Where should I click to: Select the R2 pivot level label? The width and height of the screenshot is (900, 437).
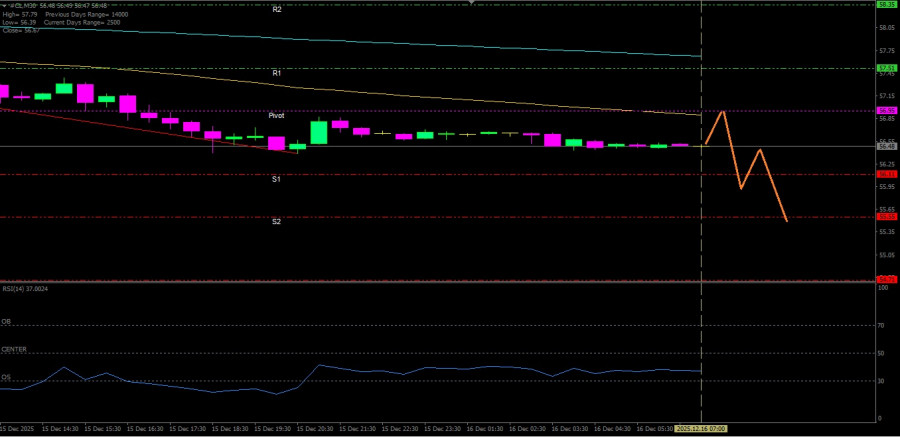tap(277, 10)
